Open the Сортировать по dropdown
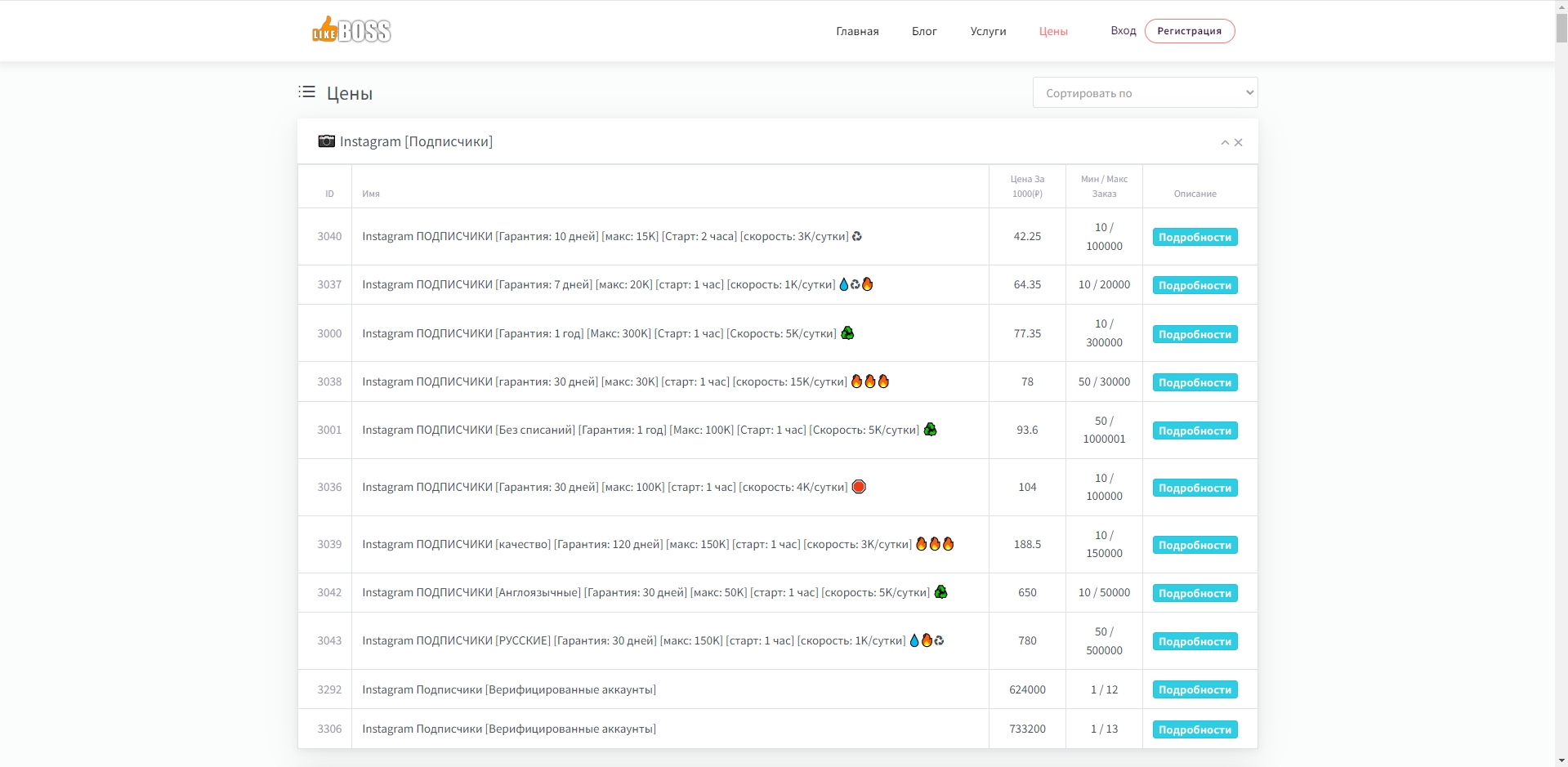This screenshot has height=767, width=1568. click(1145, 93)
